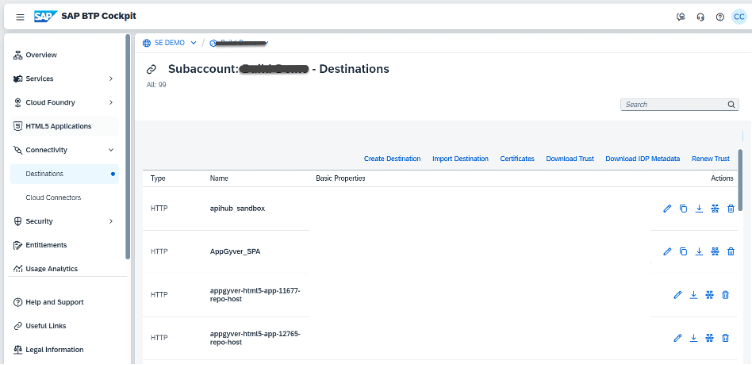The image size is (755, 365).
Task: Select the appgyver-html5-app-12765-repo-host name cell
Action: (255, 338)
